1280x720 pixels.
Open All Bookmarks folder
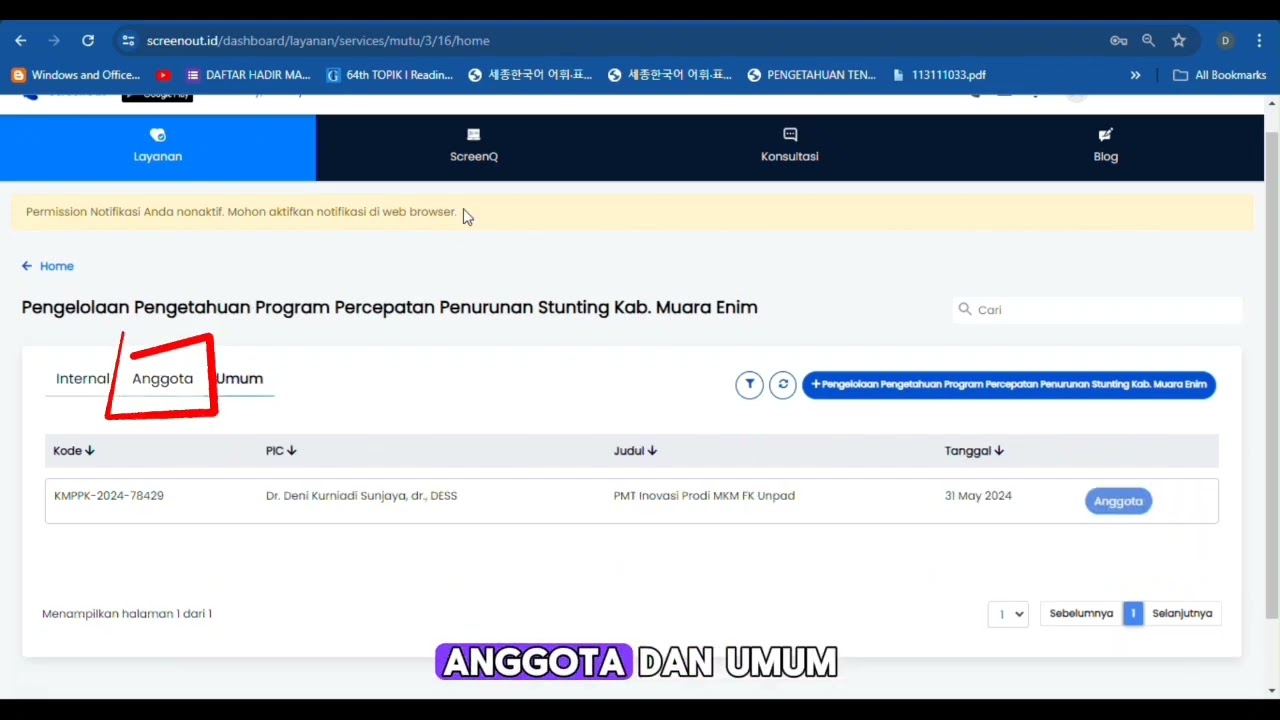tap(1220, 75)
